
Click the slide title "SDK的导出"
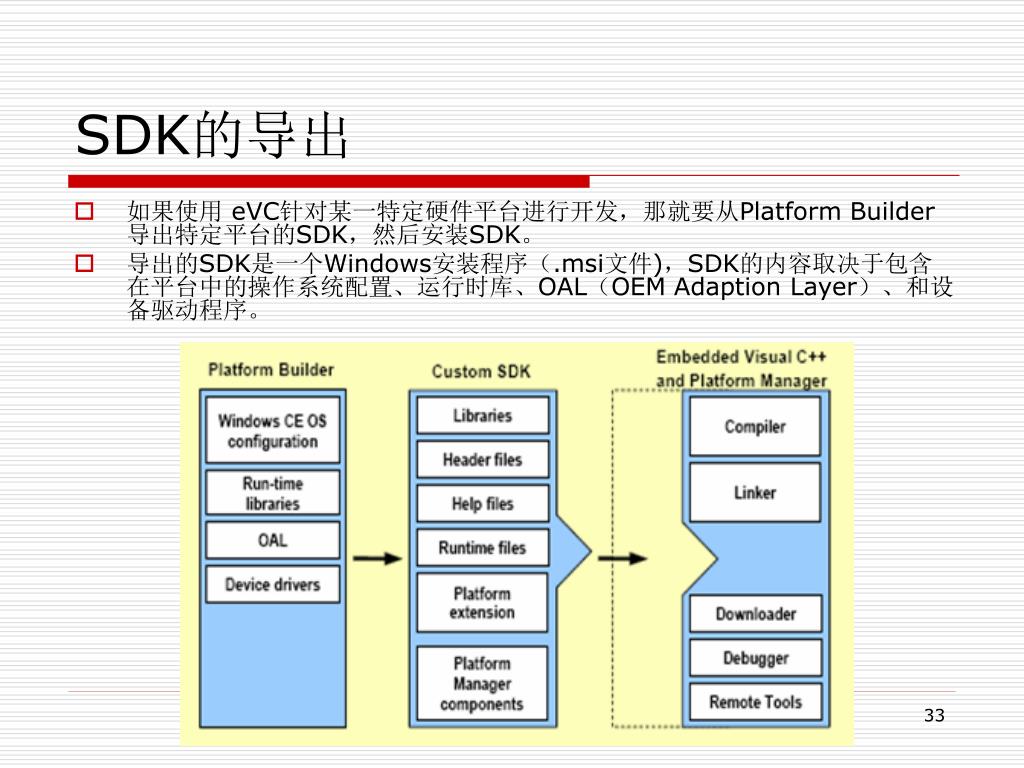pos(211,135)
